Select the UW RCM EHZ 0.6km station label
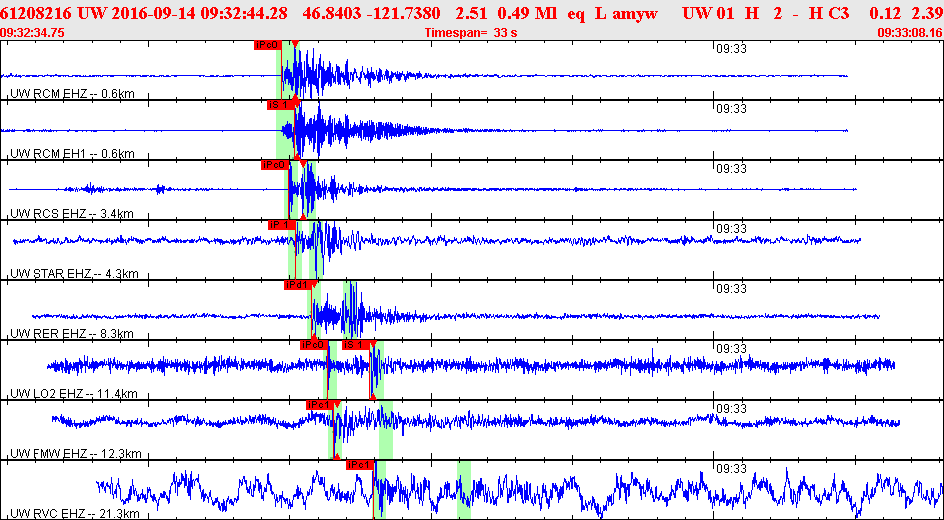The height and width of the screenshot is (520, 944). [72, 94]
